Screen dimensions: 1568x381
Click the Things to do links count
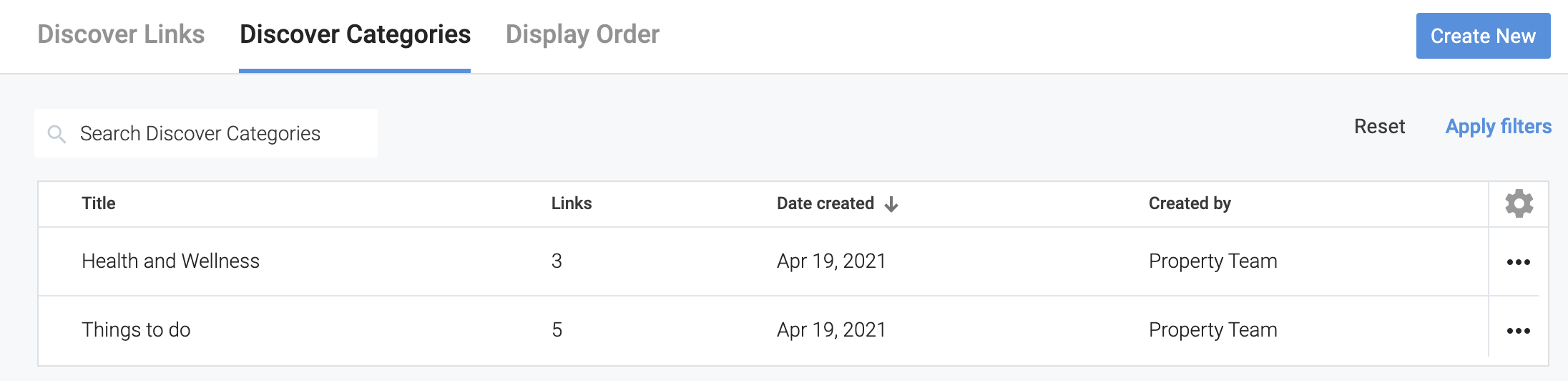click(x=557, y=330)
